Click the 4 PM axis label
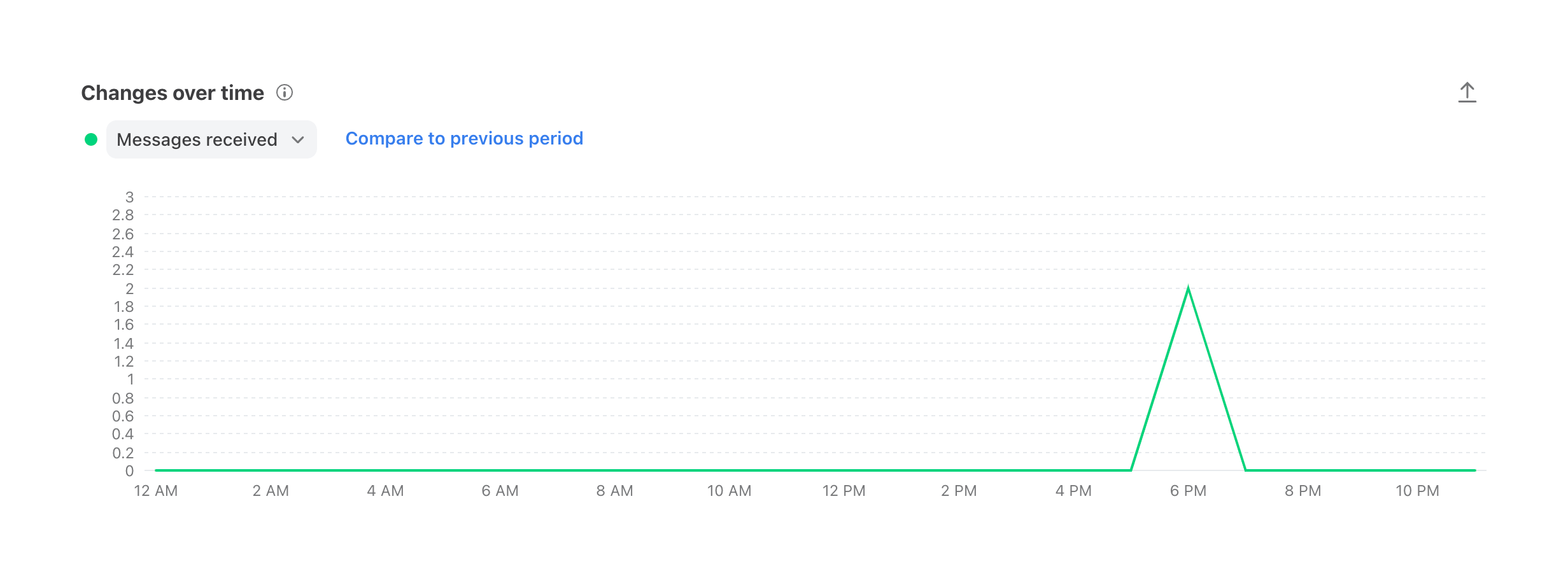Screen dimensions: 1568x578 (x=1073, y=491)
